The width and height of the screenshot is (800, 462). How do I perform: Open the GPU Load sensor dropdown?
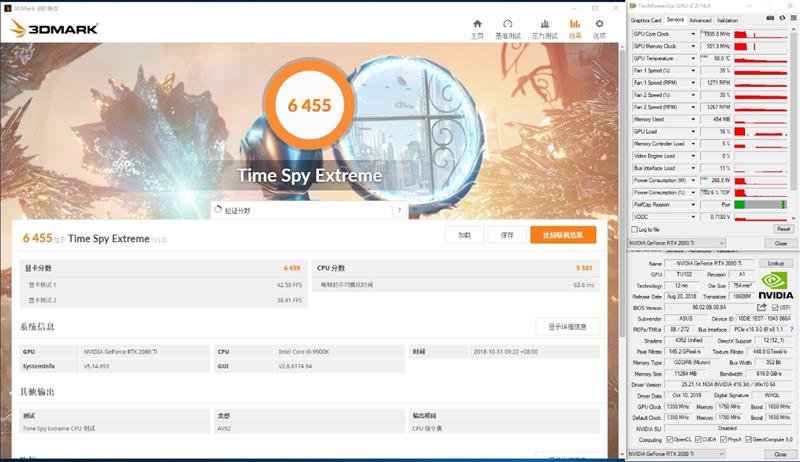[x=693, y=132]
